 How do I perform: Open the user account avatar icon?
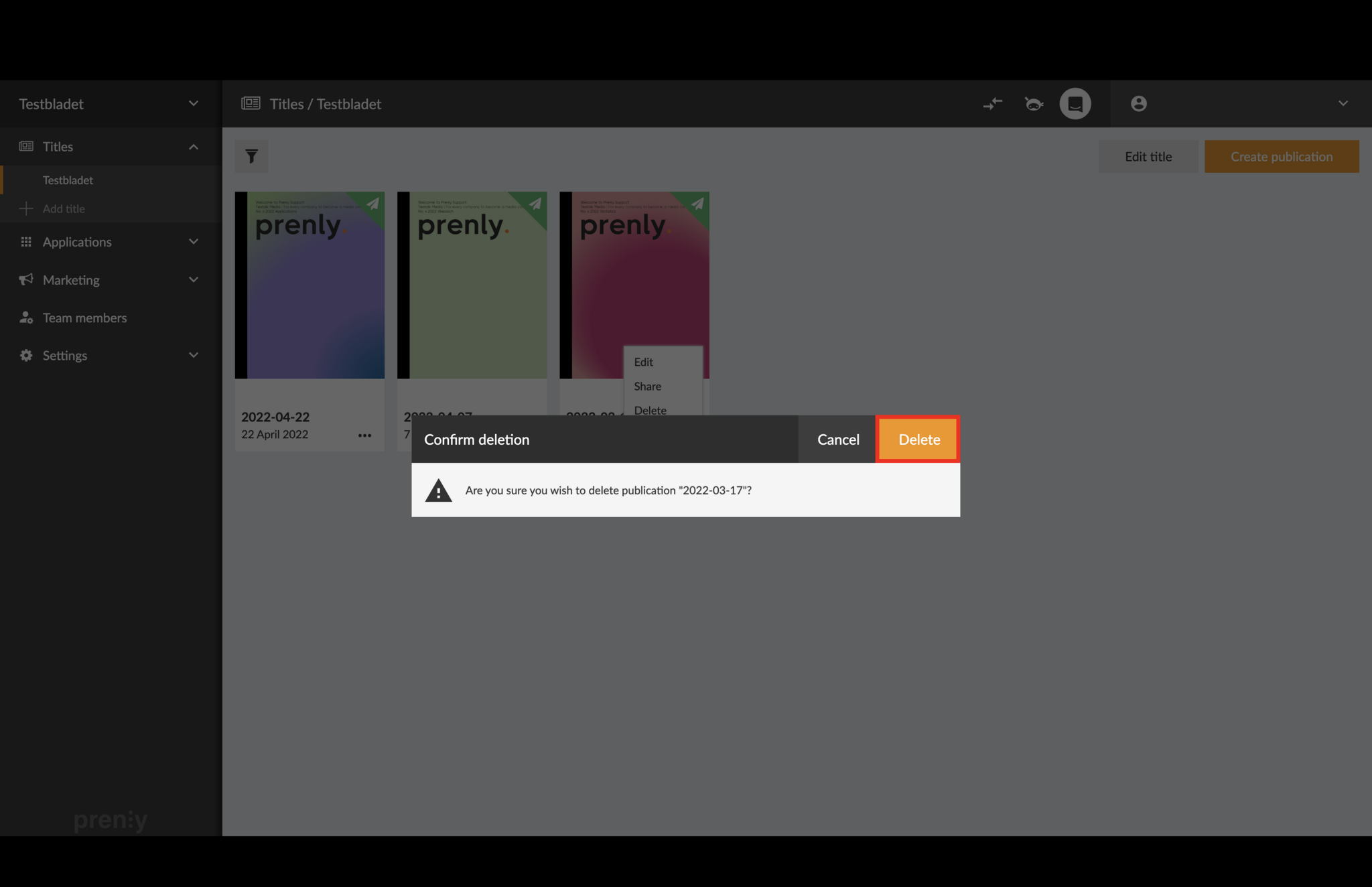pyautogui.click(x=1138, y=104)
